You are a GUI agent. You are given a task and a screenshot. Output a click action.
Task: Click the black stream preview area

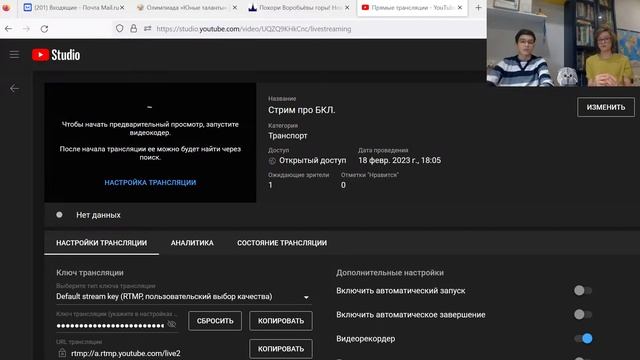coord(150,142)
